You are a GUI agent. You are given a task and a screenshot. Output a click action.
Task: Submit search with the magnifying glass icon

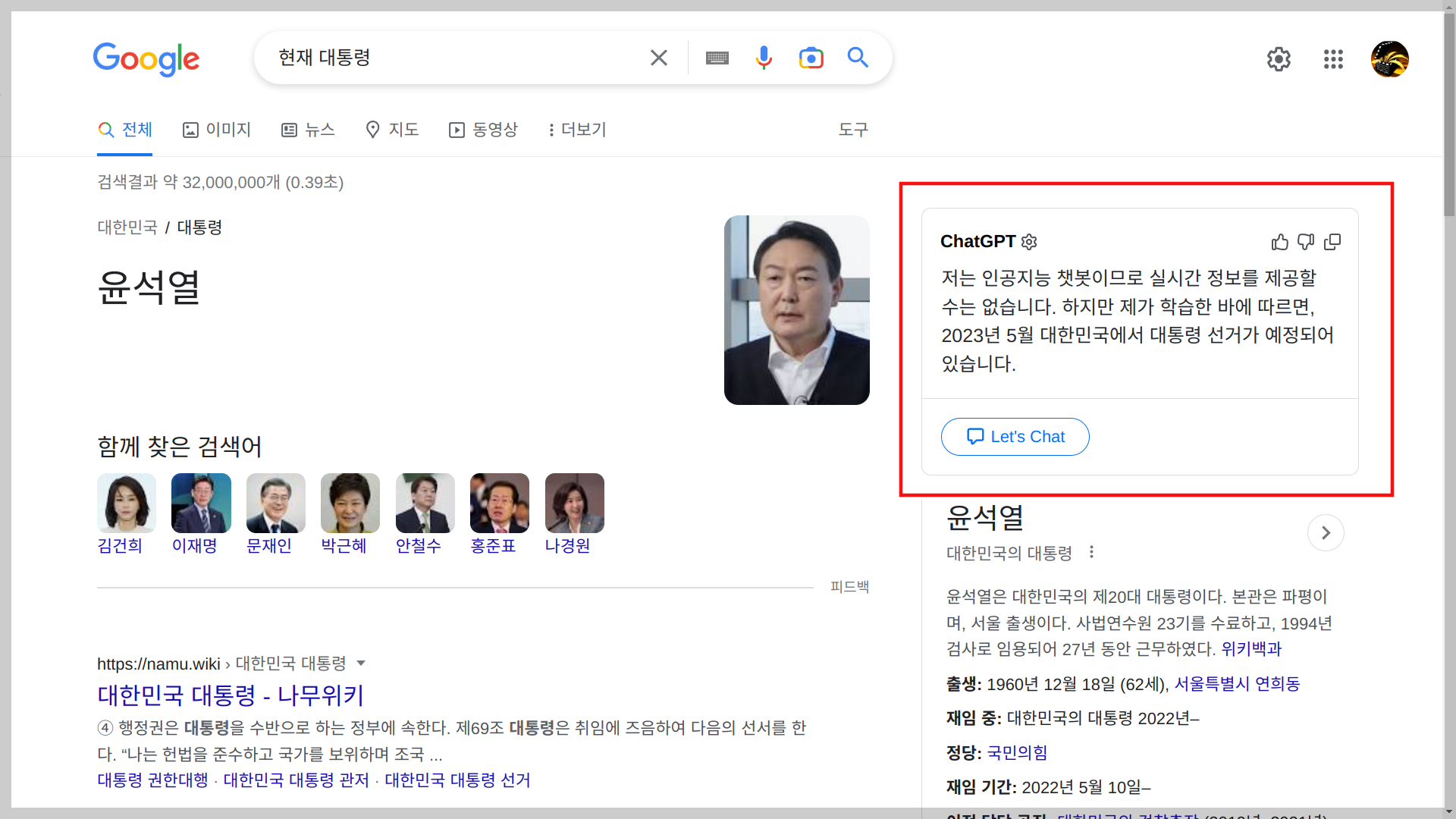(x=858, y=58)
